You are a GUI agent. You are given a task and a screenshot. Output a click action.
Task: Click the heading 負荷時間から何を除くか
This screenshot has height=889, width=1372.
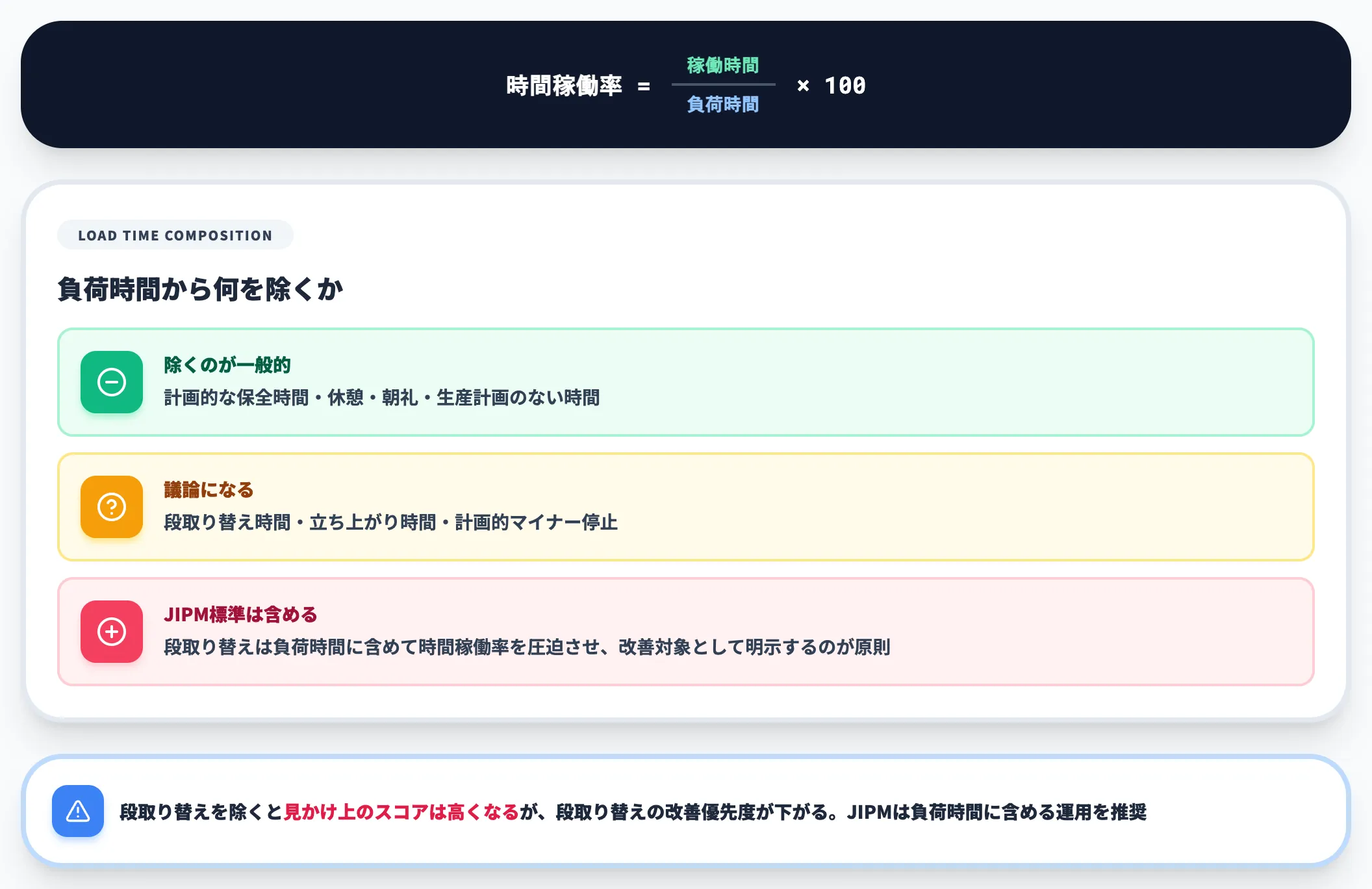point(200,289)
